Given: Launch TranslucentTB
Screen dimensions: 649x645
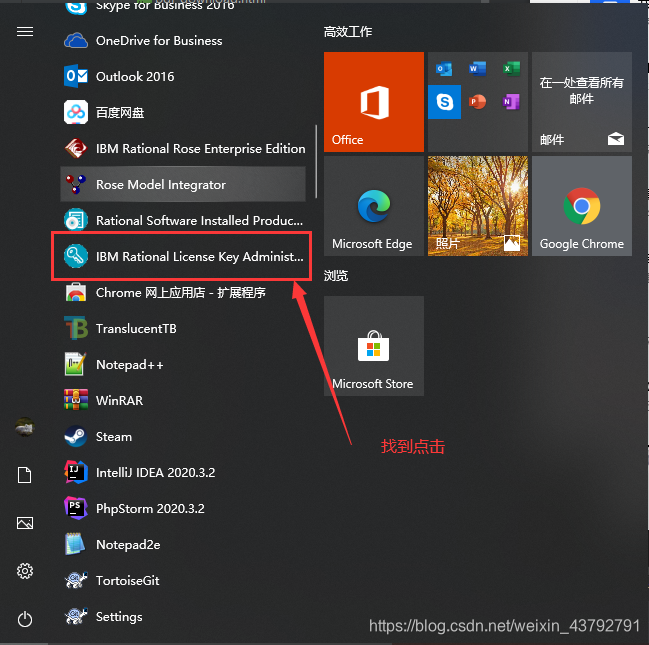Looking at the screenshot, I should [x=183, y=328].
